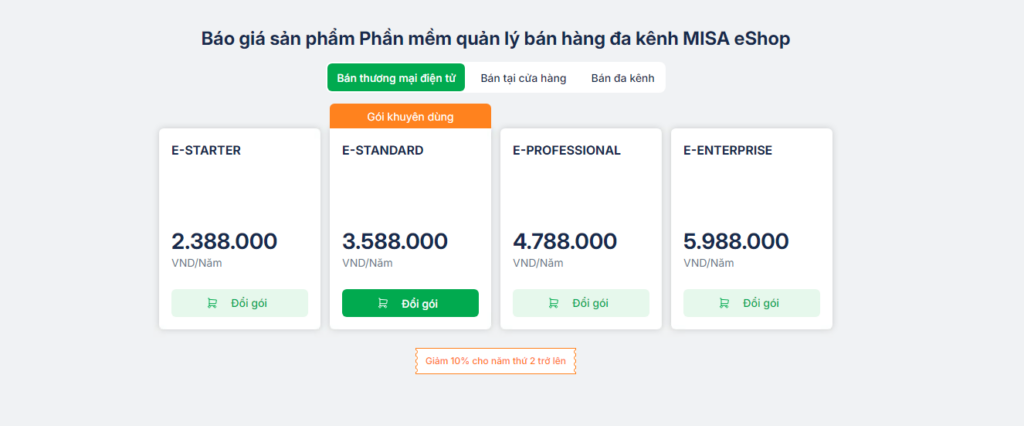The width and height of the screenshot is (1024, 426).
Task: Choose Đổi gói for the E-STARTER plan
Action: click(240, 303)
